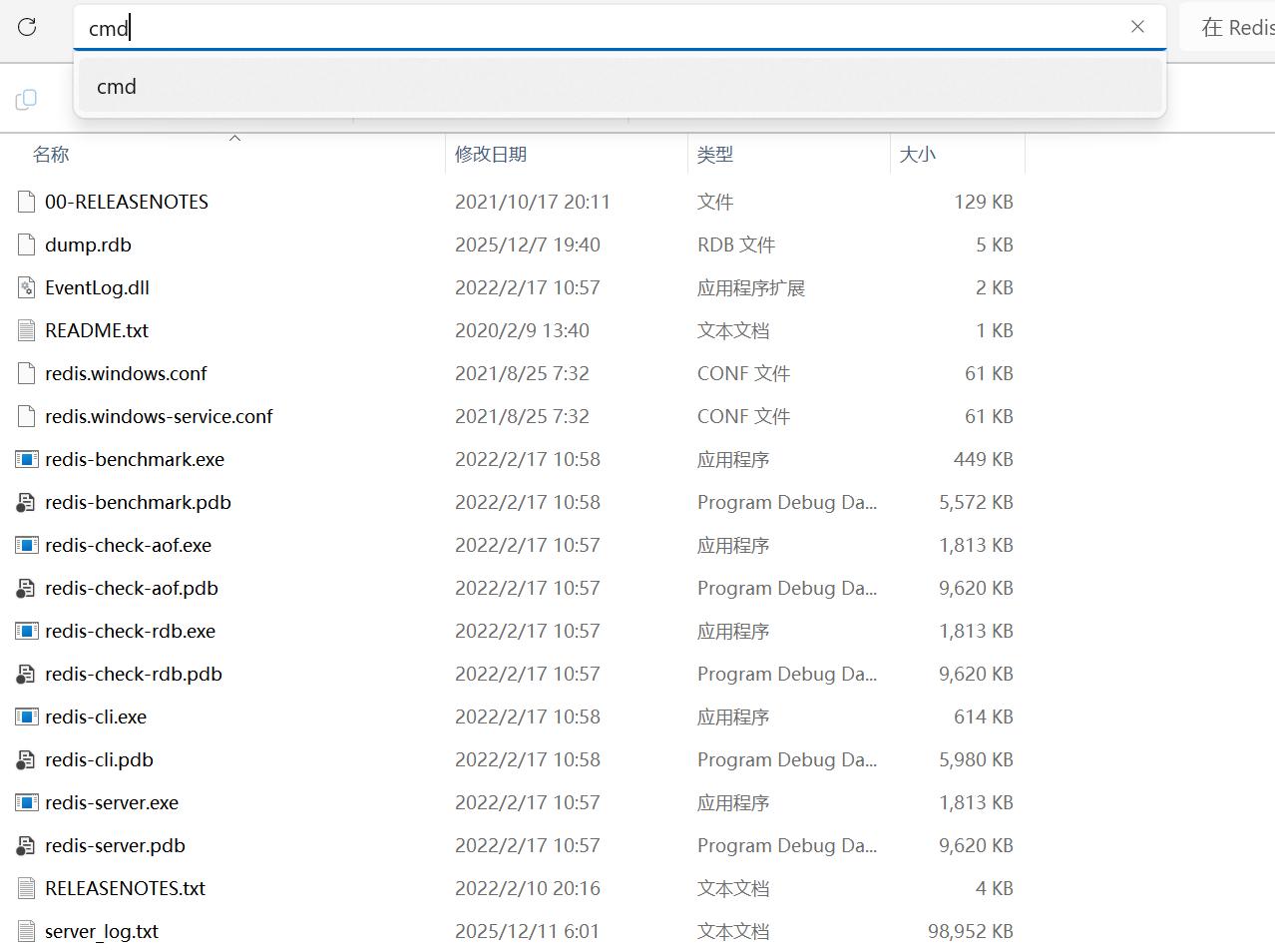
Task: Click size 5,572 KB of redis-benchmark.pdb
Action: coord(976,502)
